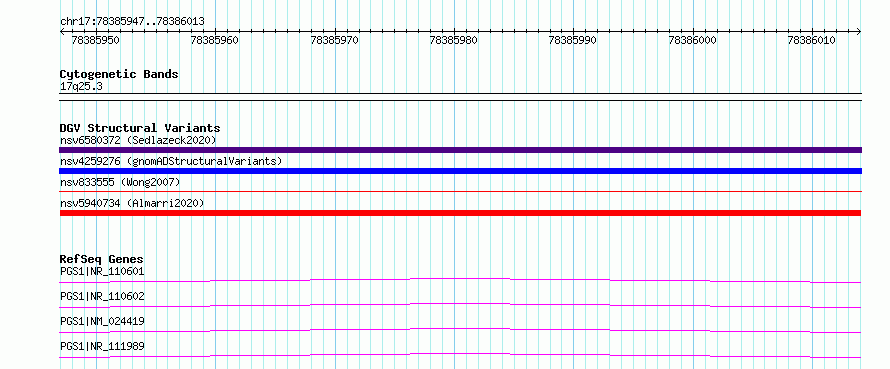Click the RefSeq Genes track title
The width and height of the screenshot is (890, 369).
(102, 259)
